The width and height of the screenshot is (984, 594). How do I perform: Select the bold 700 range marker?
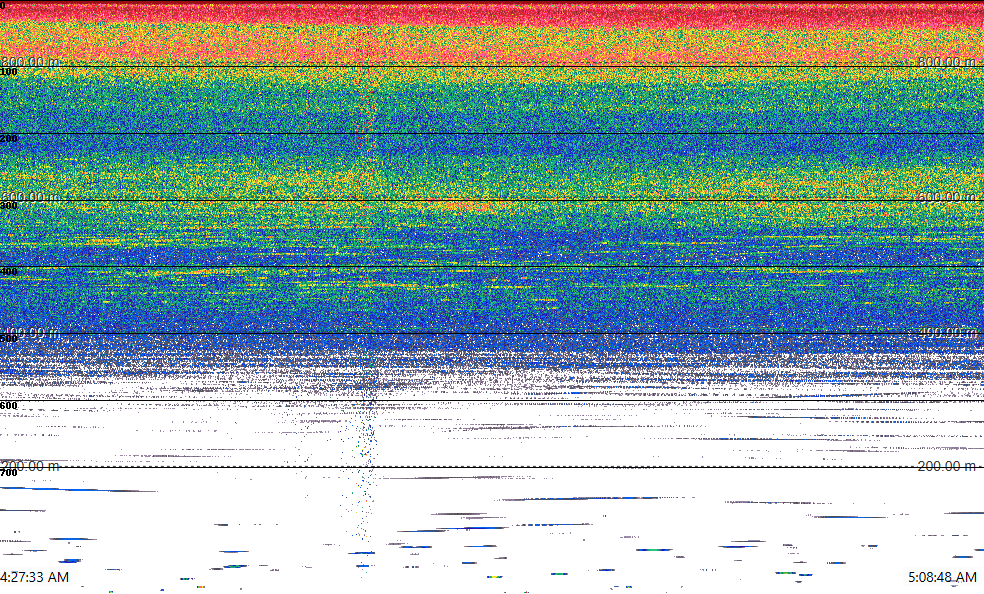(x=9, y=473)
